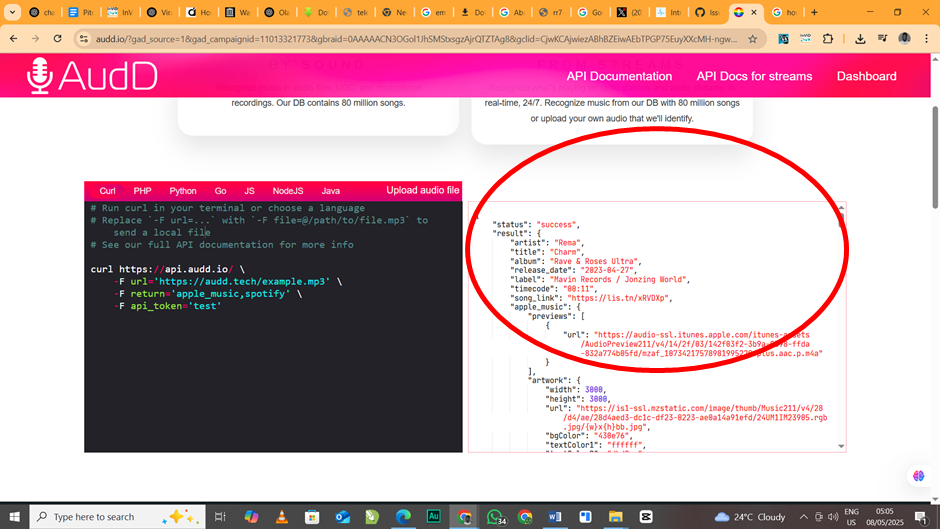Bookmark this page with the star icon
The image size is (940, 529).
tap(752, 39)
